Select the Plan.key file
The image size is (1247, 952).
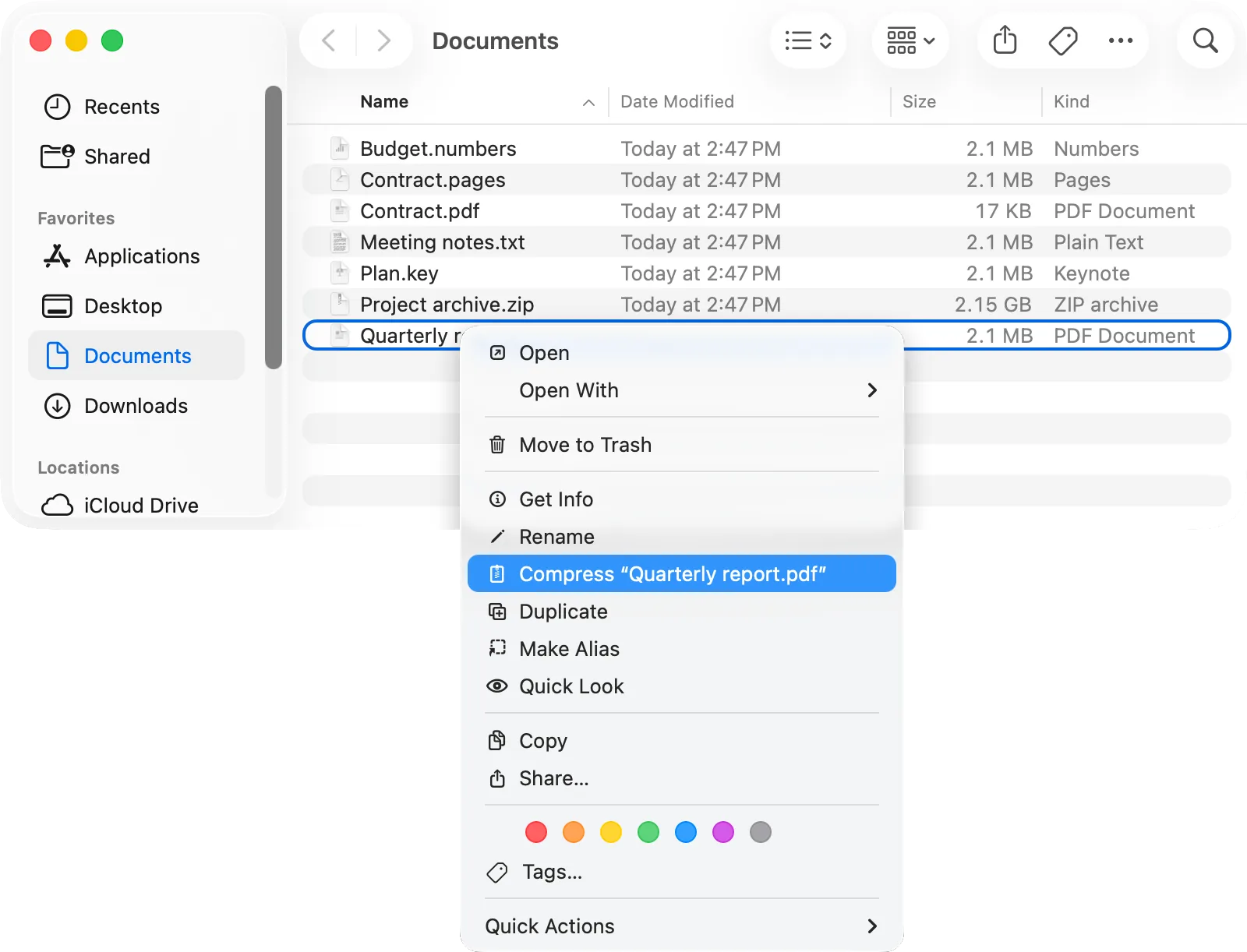coord(767,273)
